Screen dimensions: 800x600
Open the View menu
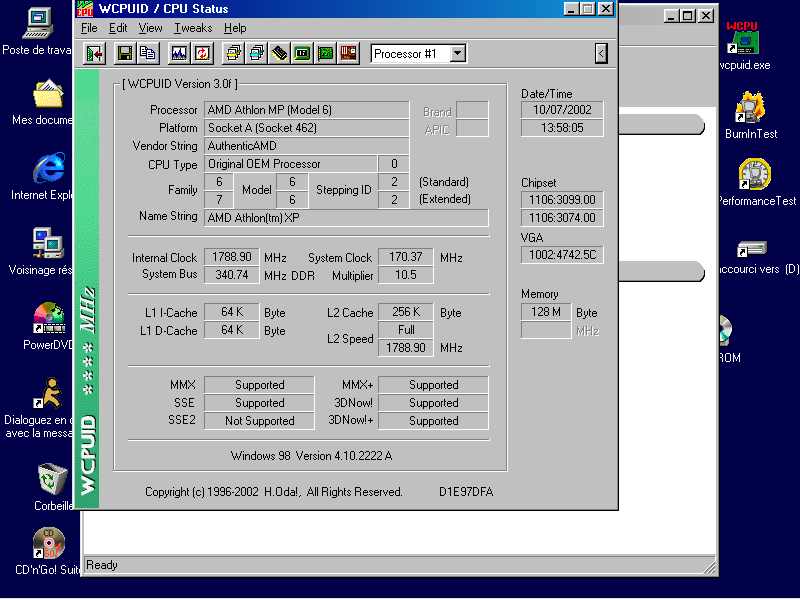pos(151,28)
